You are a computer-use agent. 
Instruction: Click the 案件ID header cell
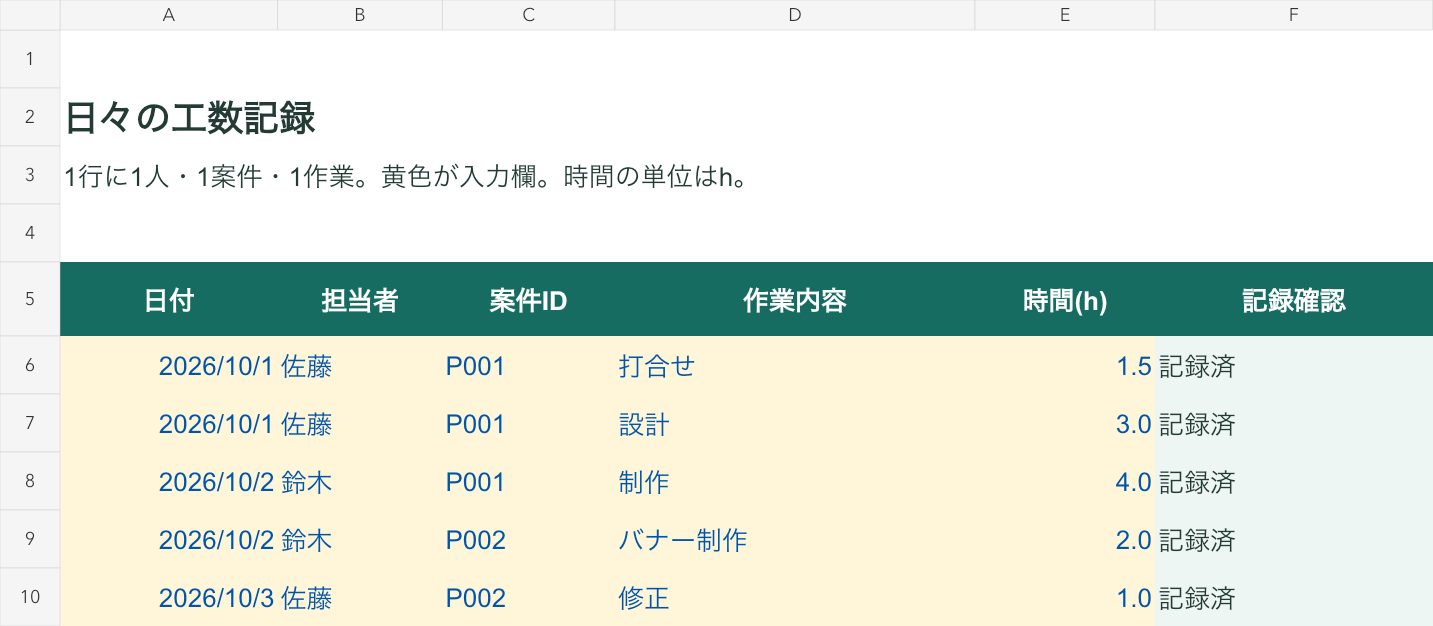(x=529, y=299)
